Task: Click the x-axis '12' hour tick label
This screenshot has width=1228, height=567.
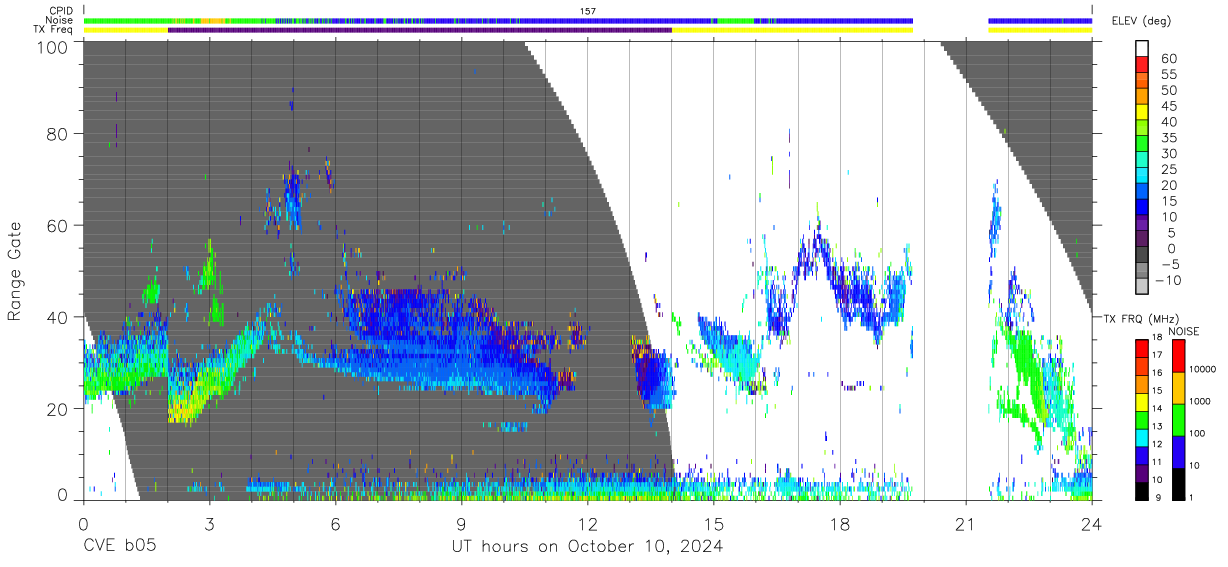Action: (587, 523)
